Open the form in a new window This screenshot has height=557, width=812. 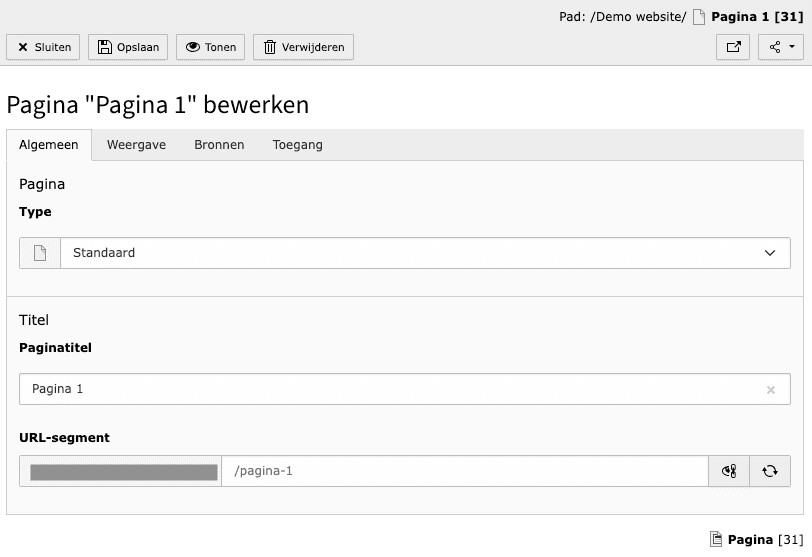pos(734,47)
